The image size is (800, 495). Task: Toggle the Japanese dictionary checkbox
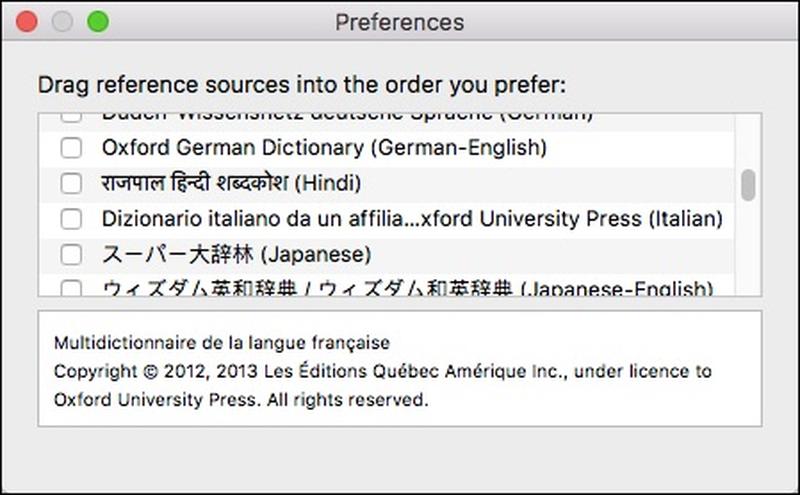coord(71,255)
